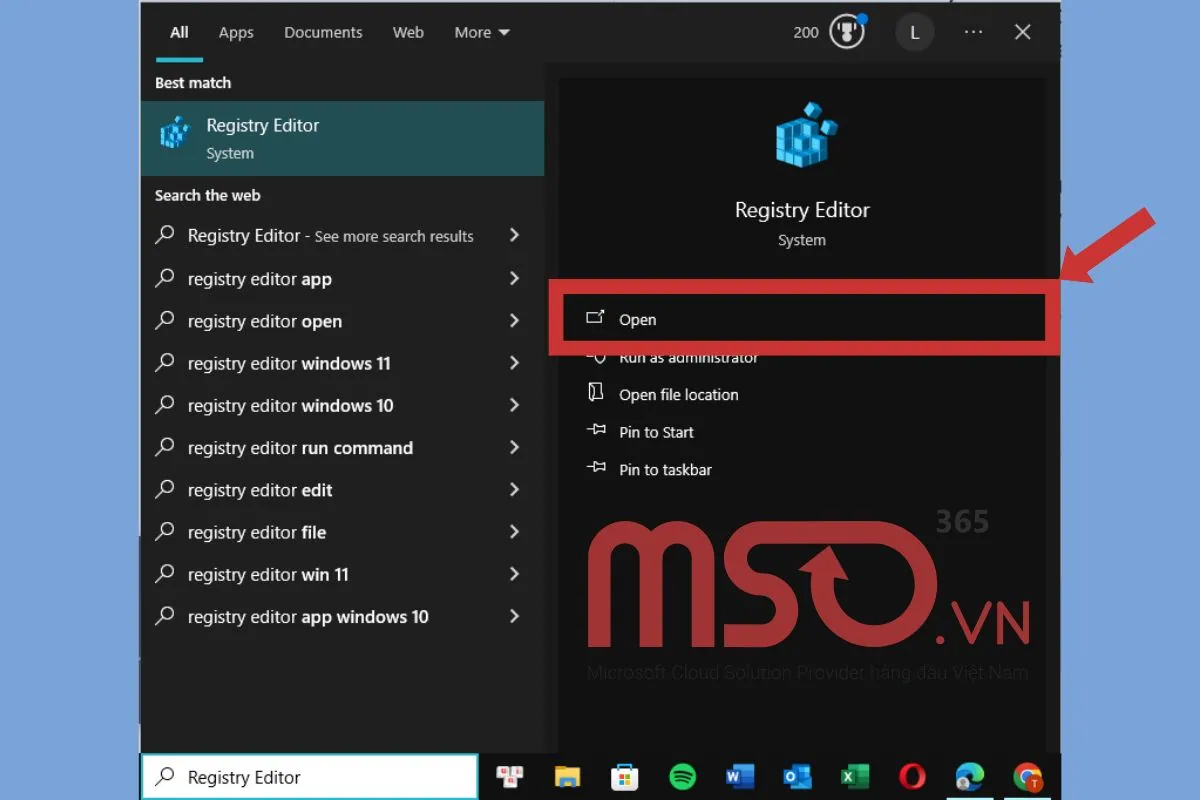This screenshot has width=1200, height=800.
Task: Expand 'registry editor windows 11' suggestion arrow
Action: 514,363
